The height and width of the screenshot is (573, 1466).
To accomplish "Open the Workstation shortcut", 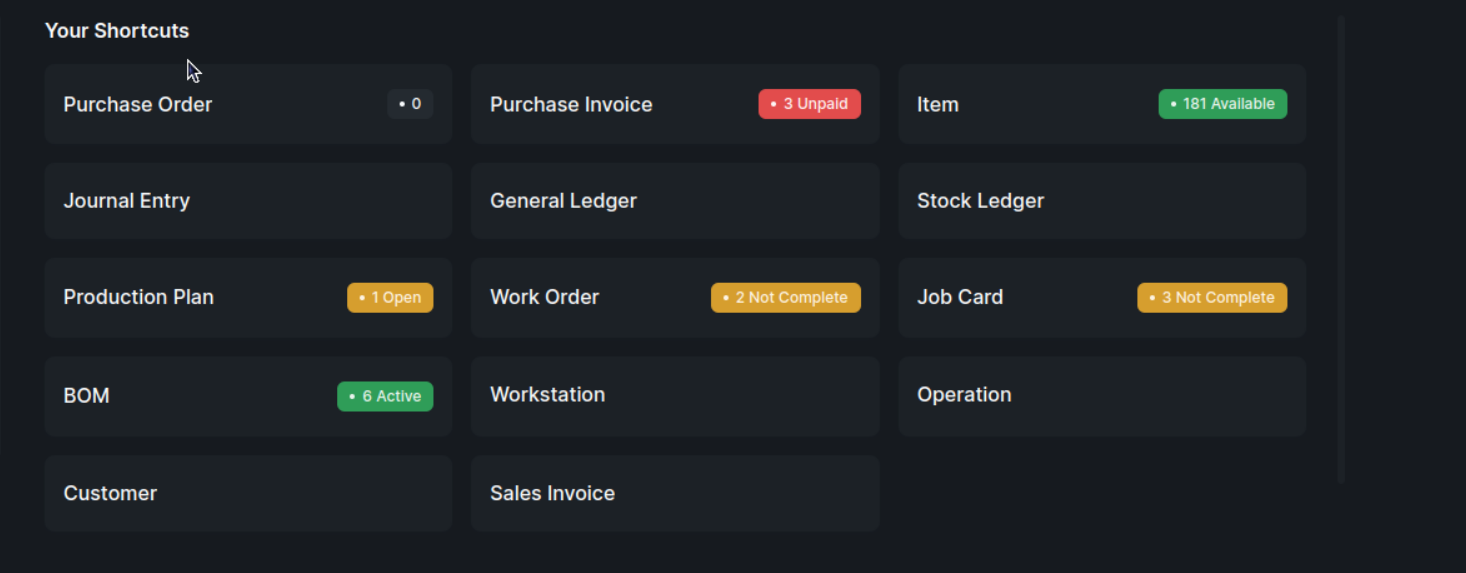I will tap(675, 396).
